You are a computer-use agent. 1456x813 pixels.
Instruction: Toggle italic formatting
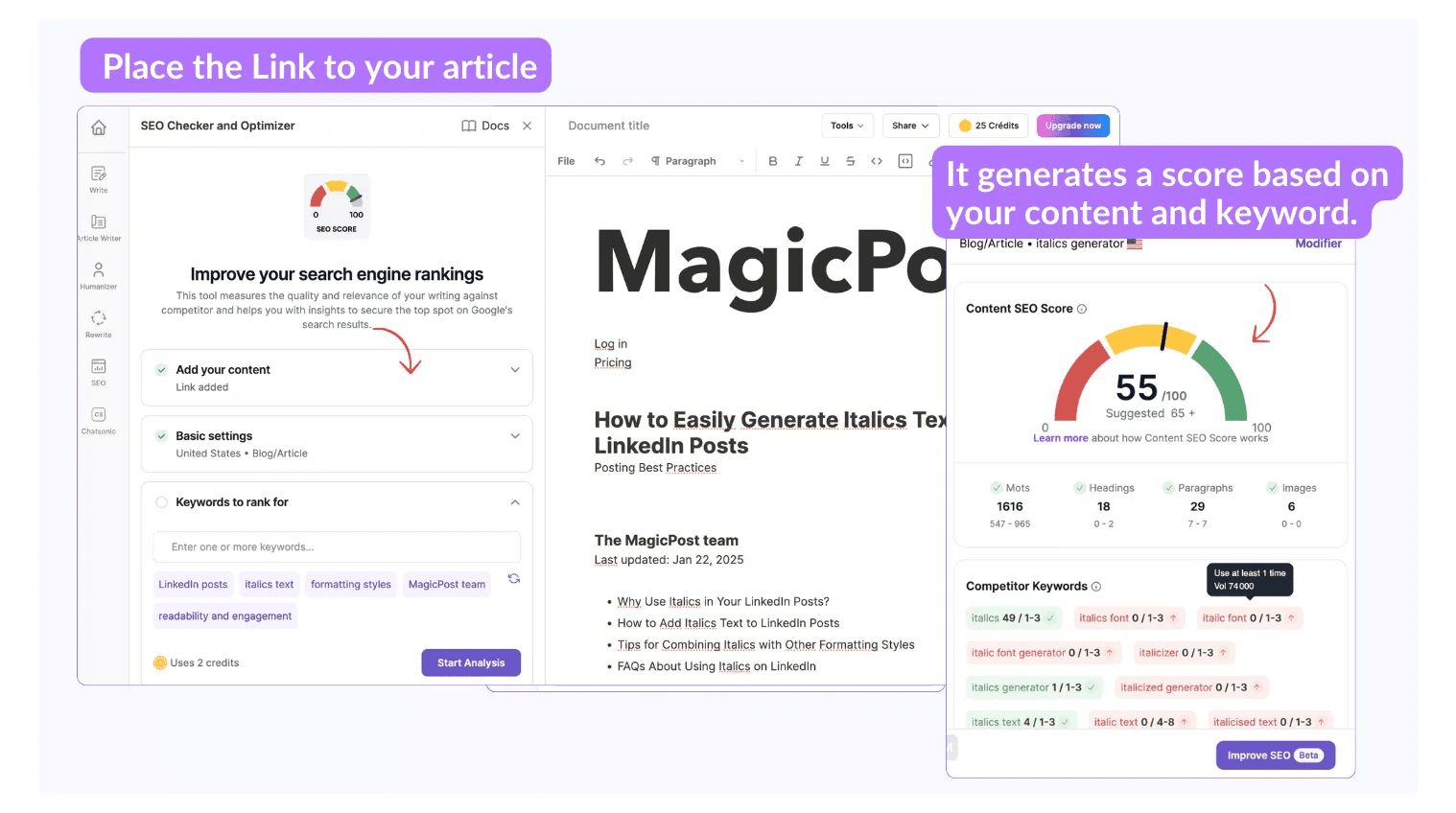click(798, 161)
